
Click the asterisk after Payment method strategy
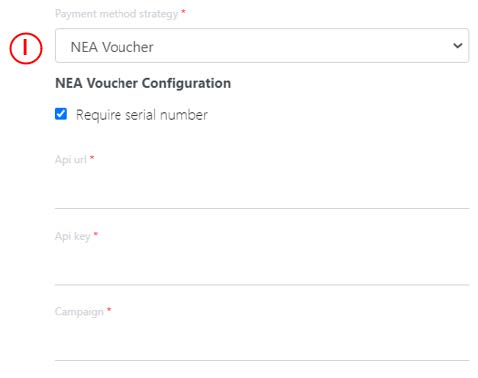coord(183,12)
